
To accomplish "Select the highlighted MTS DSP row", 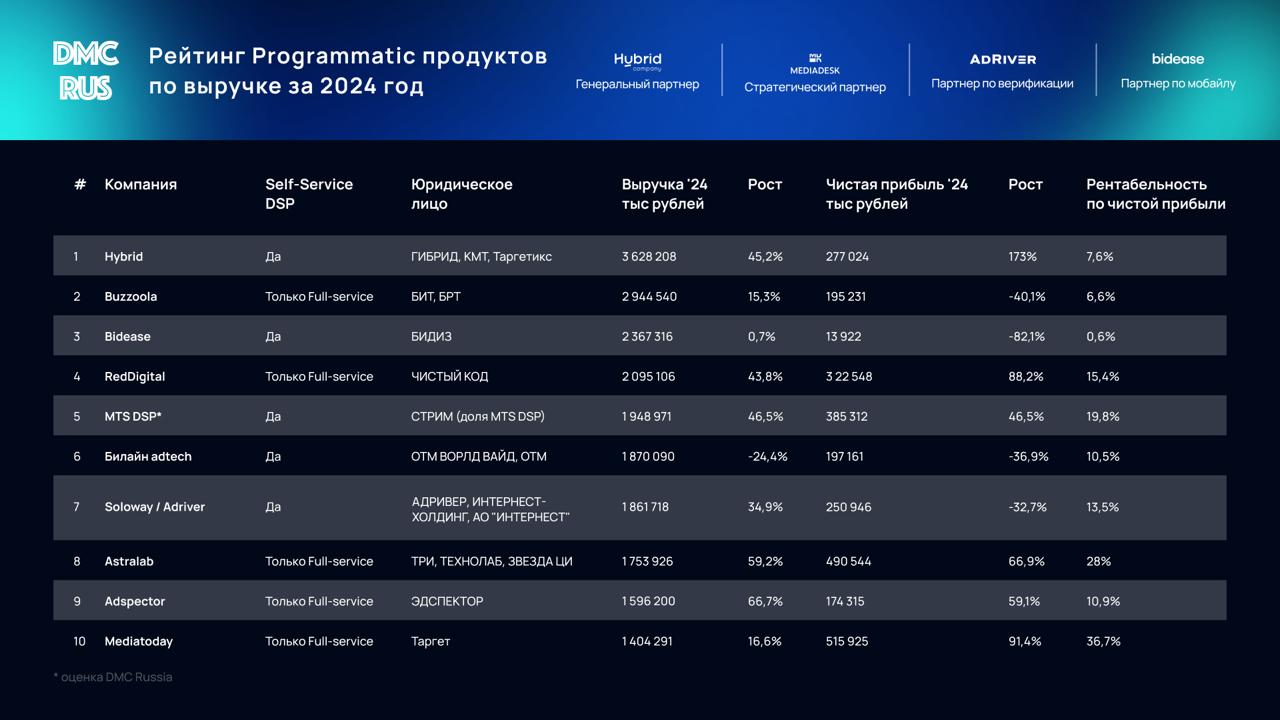I will click(x=640, y=416).
